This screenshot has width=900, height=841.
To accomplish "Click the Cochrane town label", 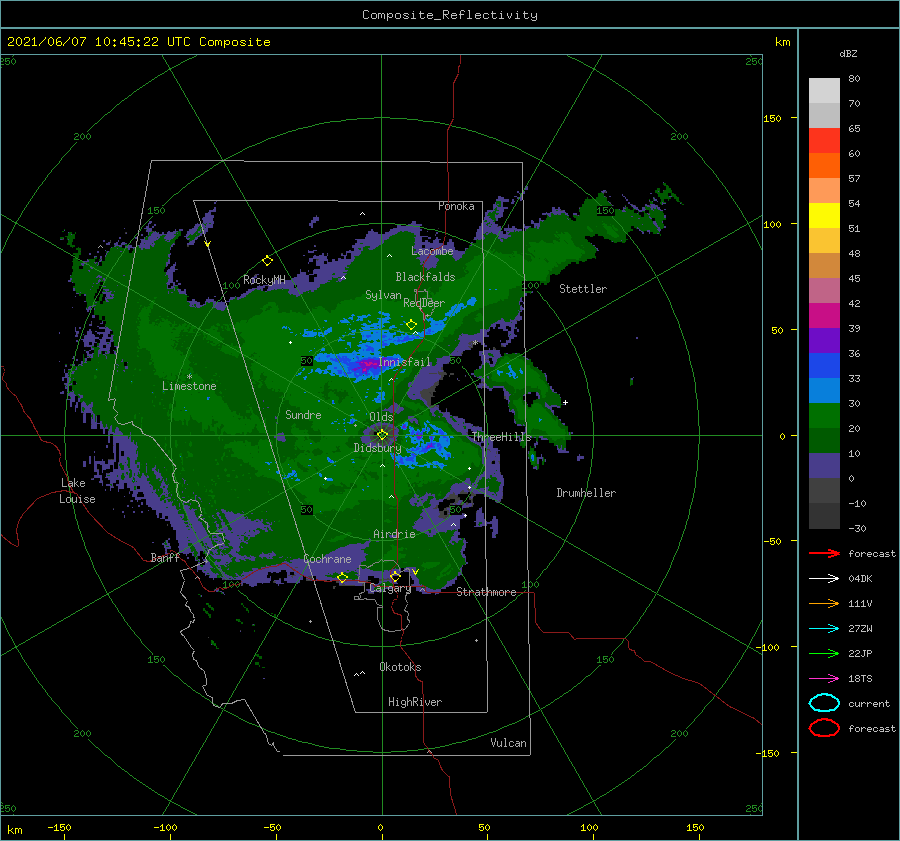I will (x=327, y=559).
